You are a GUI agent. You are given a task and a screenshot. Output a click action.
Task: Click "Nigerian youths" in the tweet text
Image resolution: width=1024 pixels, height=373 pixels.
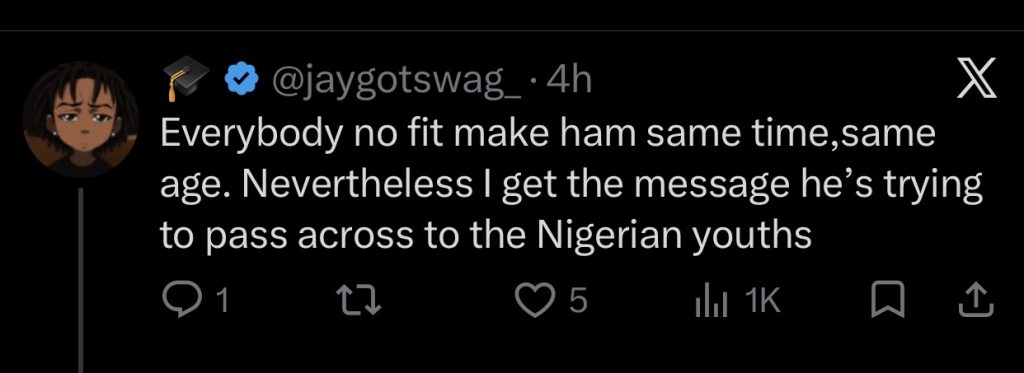pyautogui.click(x=675, y=236)
